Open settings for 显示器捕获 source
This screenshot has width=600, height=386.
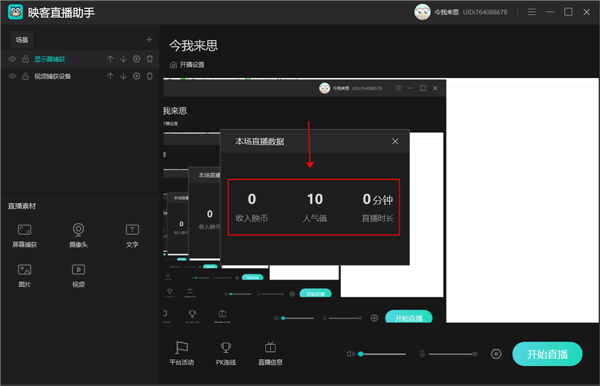pos(137,59)
